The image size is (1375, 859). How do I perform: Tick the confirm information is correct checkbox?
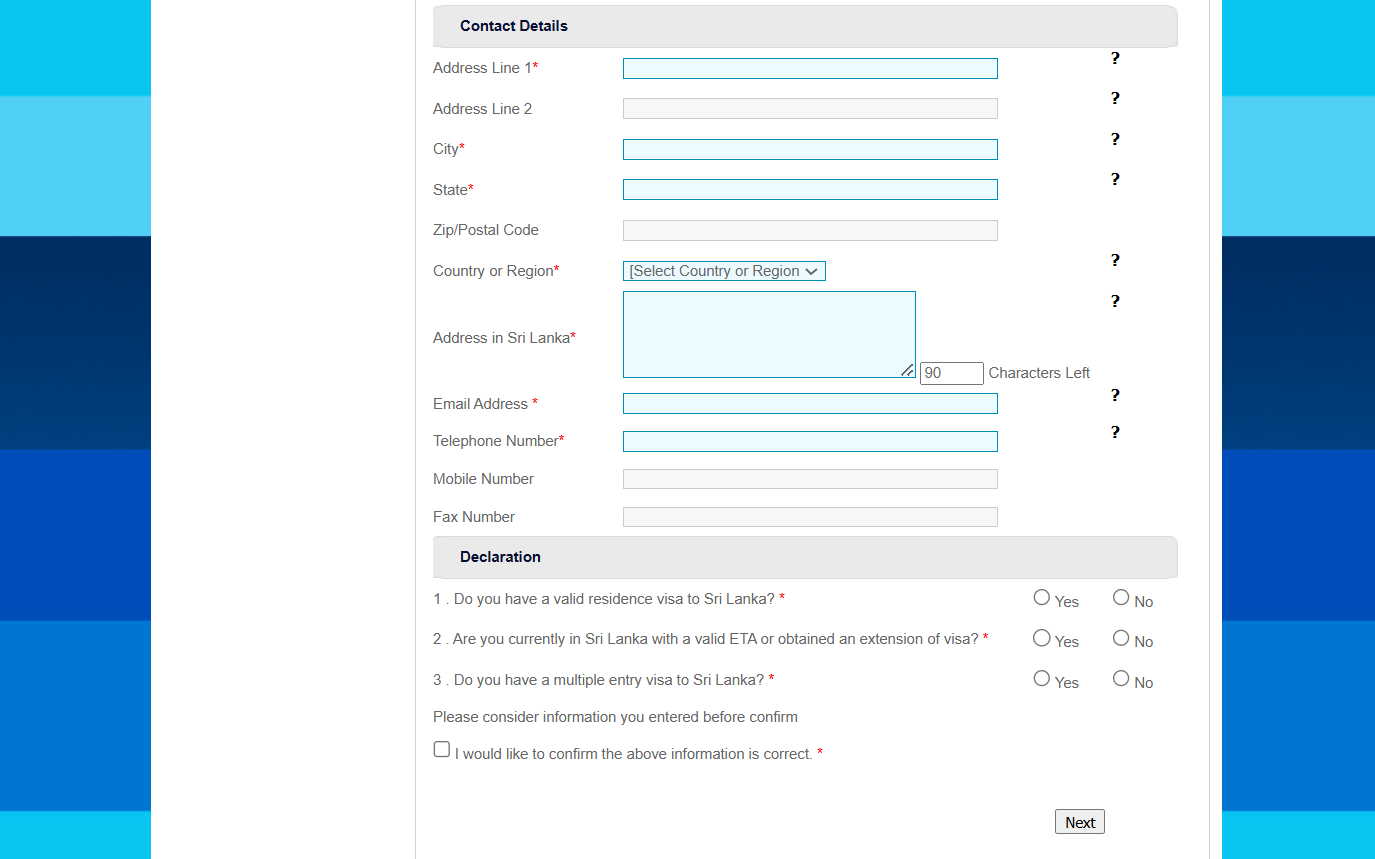(x=442, y=749)
